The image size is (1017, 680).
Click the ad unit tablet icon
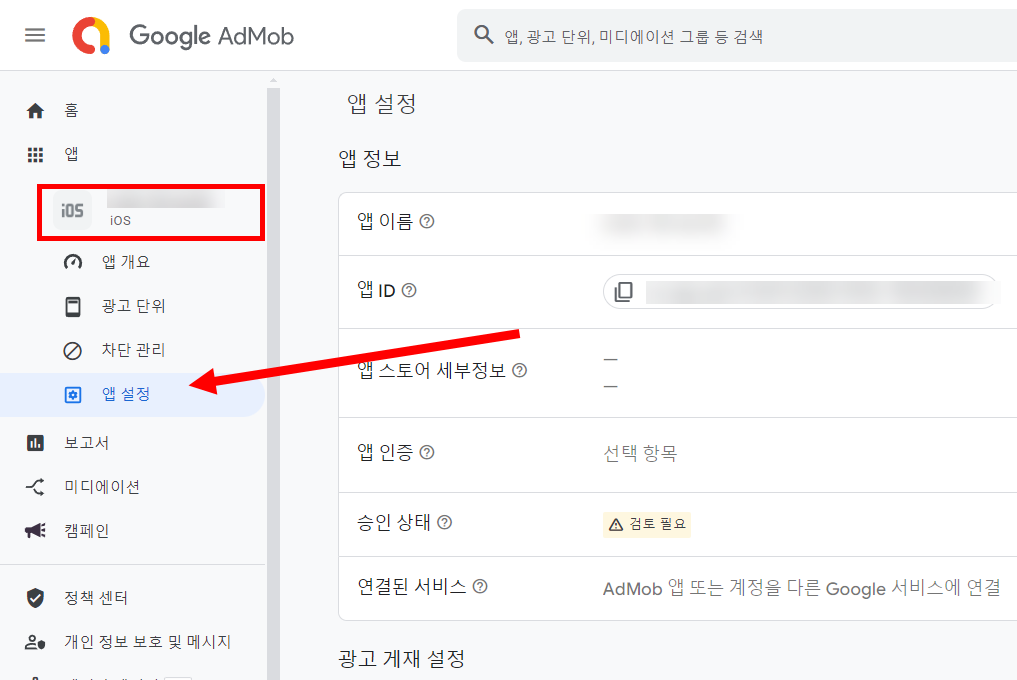[73, 306]
